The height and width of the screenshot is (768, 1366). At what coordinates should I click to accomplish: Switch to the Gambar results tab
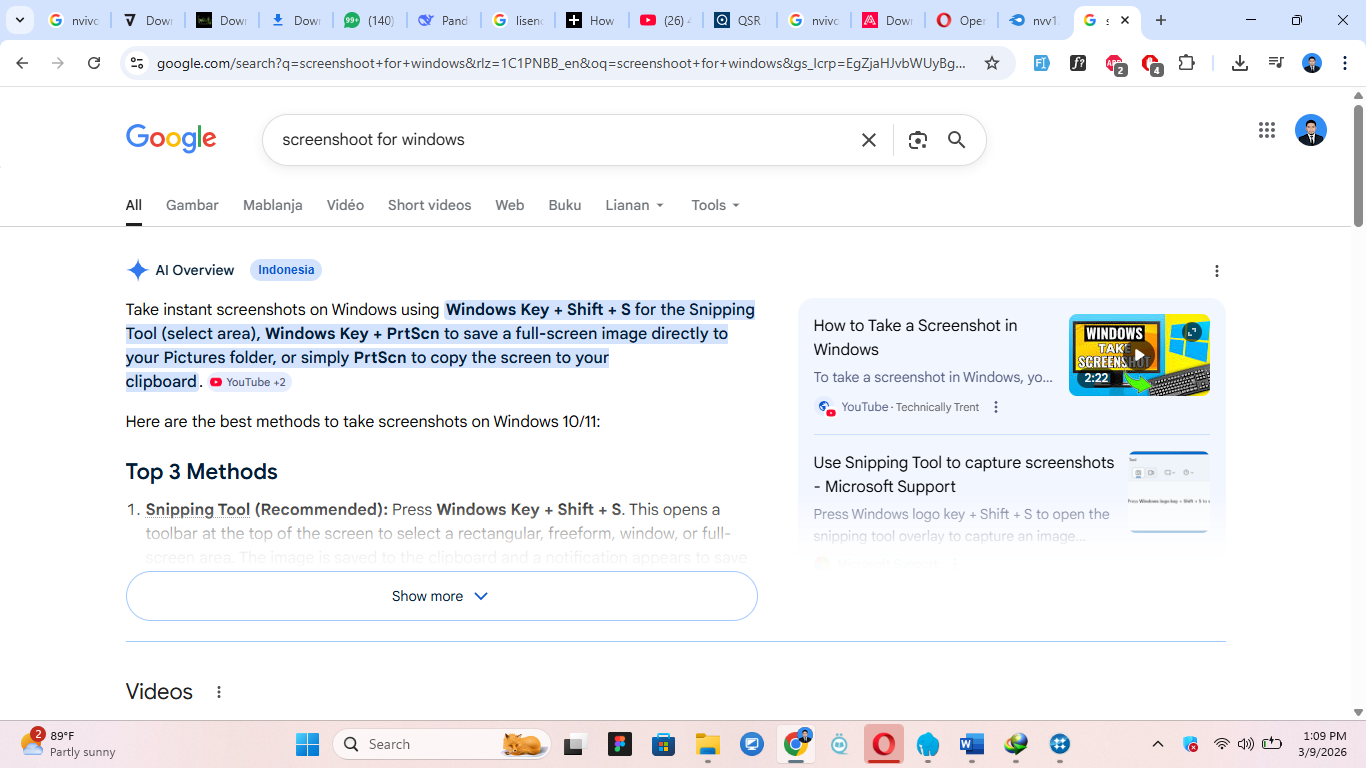pos(192,205)
